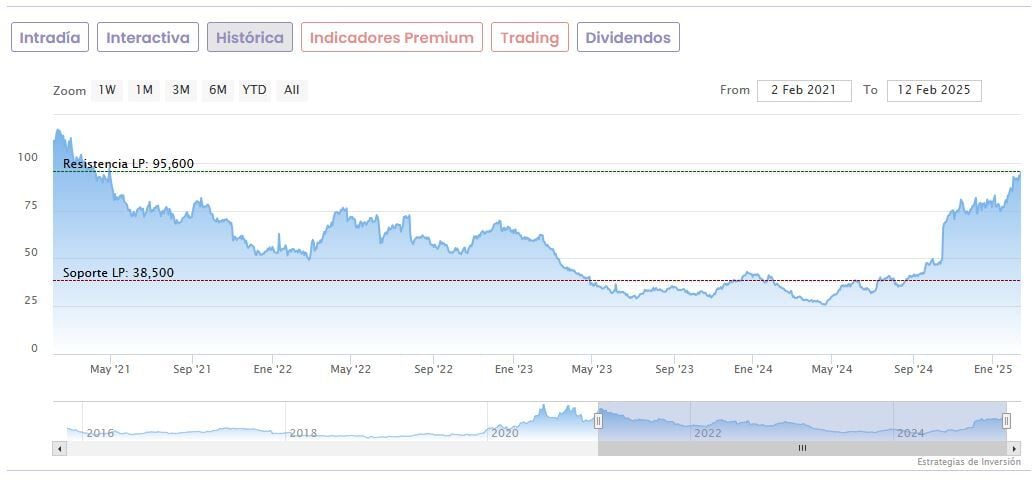Screen dimensions: 1036x479
Task: Show All historical data
Action: (291, 90)
